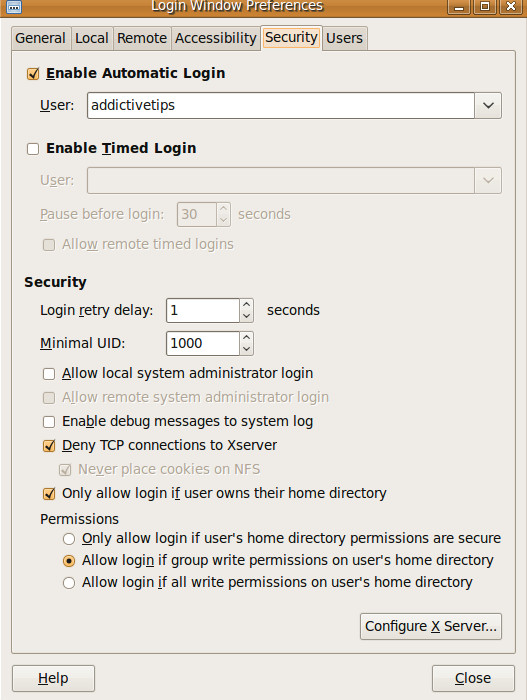The image size is (527, 700).
Task: Decrease the Login retry delay value
Action: tap(247, 316)
